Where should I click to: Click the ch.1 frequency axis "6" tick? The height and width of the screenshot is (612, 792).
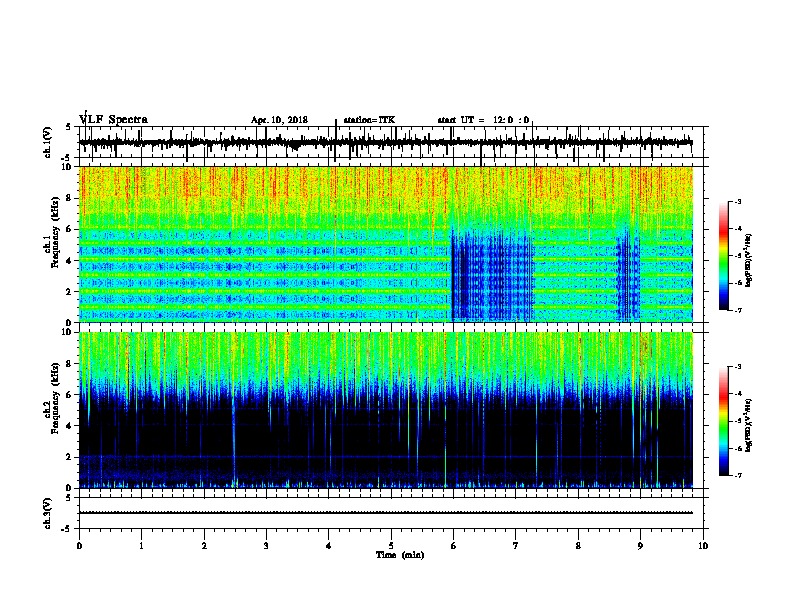pyautogui.click(x=70, y=230)
